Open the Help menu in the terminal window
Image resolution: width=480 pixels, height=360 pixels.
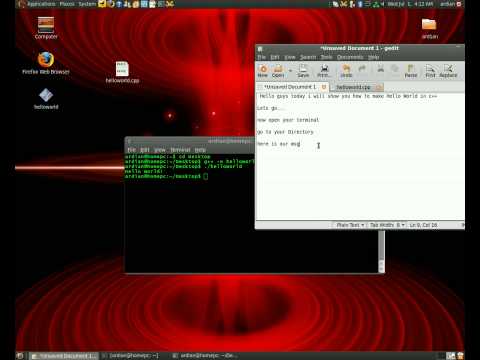click(x=200, y=150)
